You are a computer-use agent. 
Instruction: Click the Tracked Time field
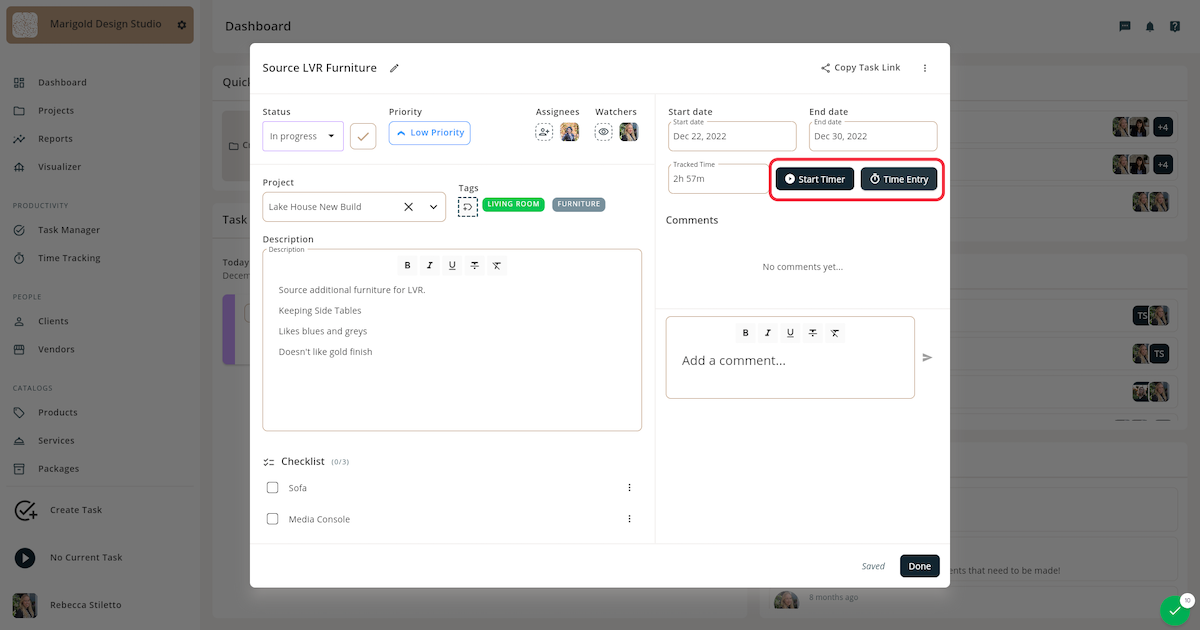click(718, 179)
